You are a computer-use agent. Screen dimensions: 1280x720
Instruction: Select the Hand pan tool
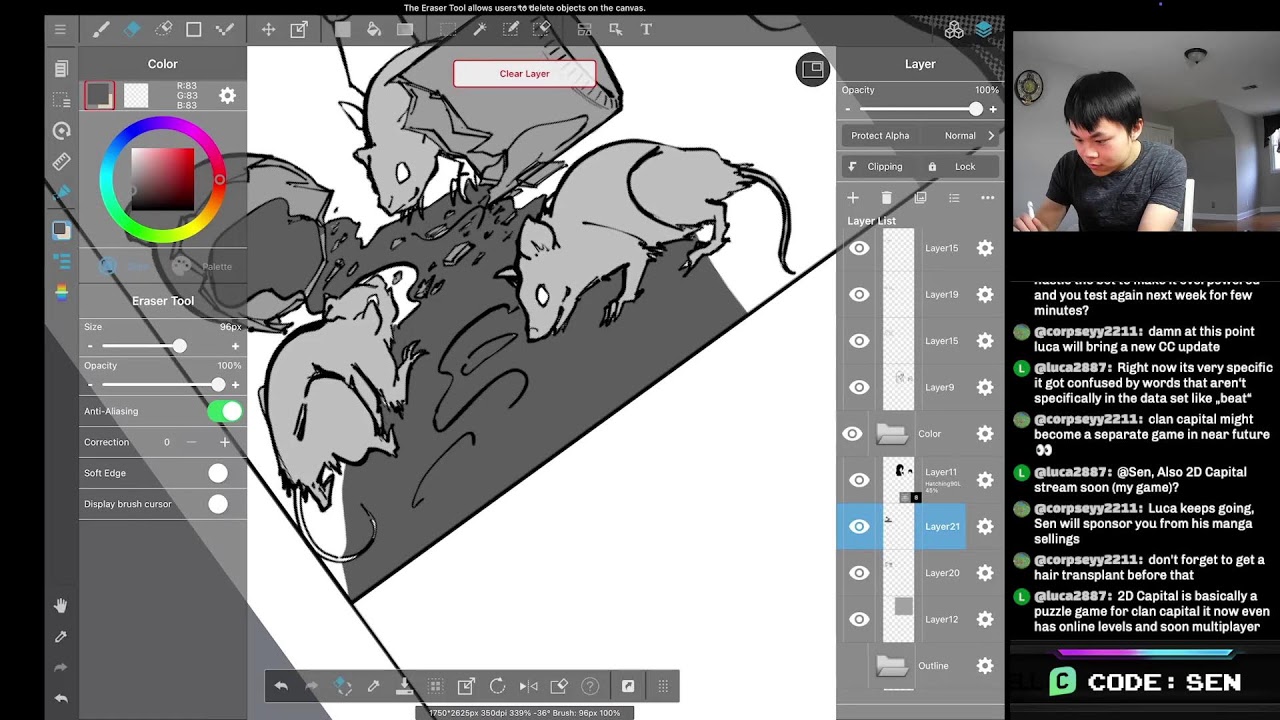61,606
